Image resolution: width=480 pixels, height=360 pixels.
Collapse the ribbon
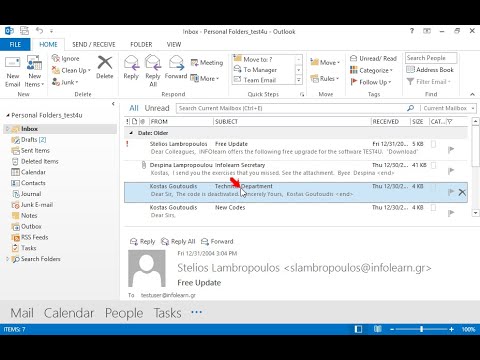(472, 94)
